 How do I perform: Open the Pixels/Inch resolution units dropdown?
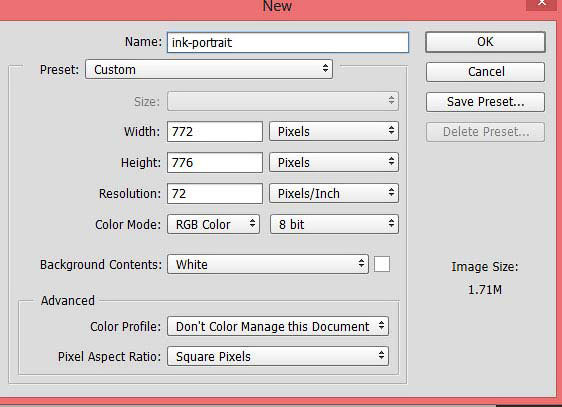(334, 193)
